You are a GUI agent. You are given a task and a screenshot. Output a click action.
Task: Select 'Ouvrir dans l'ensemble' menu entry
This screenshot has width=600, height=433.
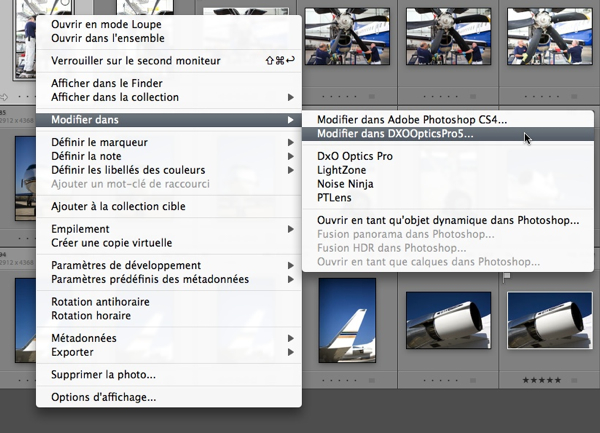tap(169, 38)
